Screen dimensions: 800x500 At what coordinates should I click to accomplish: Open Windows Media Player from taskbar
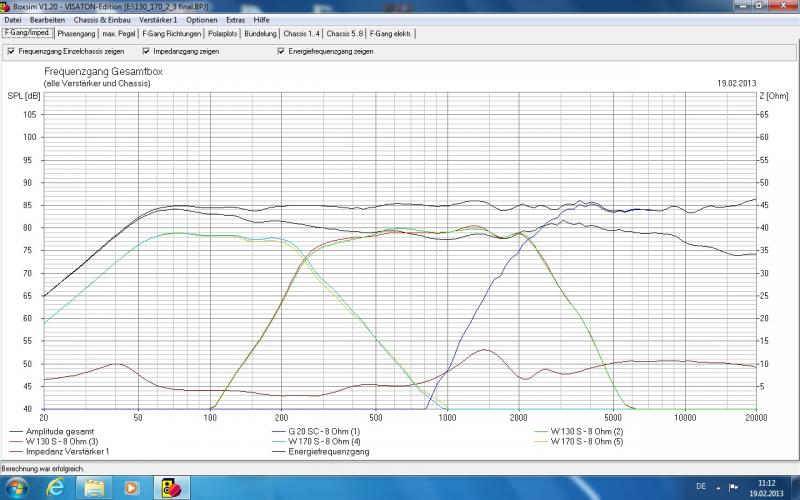[130, 487]
